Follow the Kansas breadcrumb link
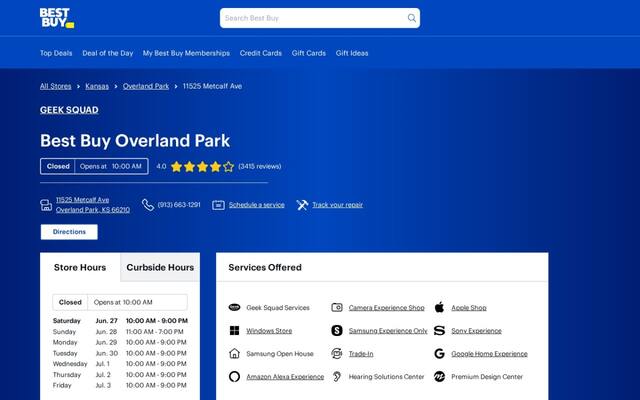Viewport: 640px width, 400px height. coord(97,86)
